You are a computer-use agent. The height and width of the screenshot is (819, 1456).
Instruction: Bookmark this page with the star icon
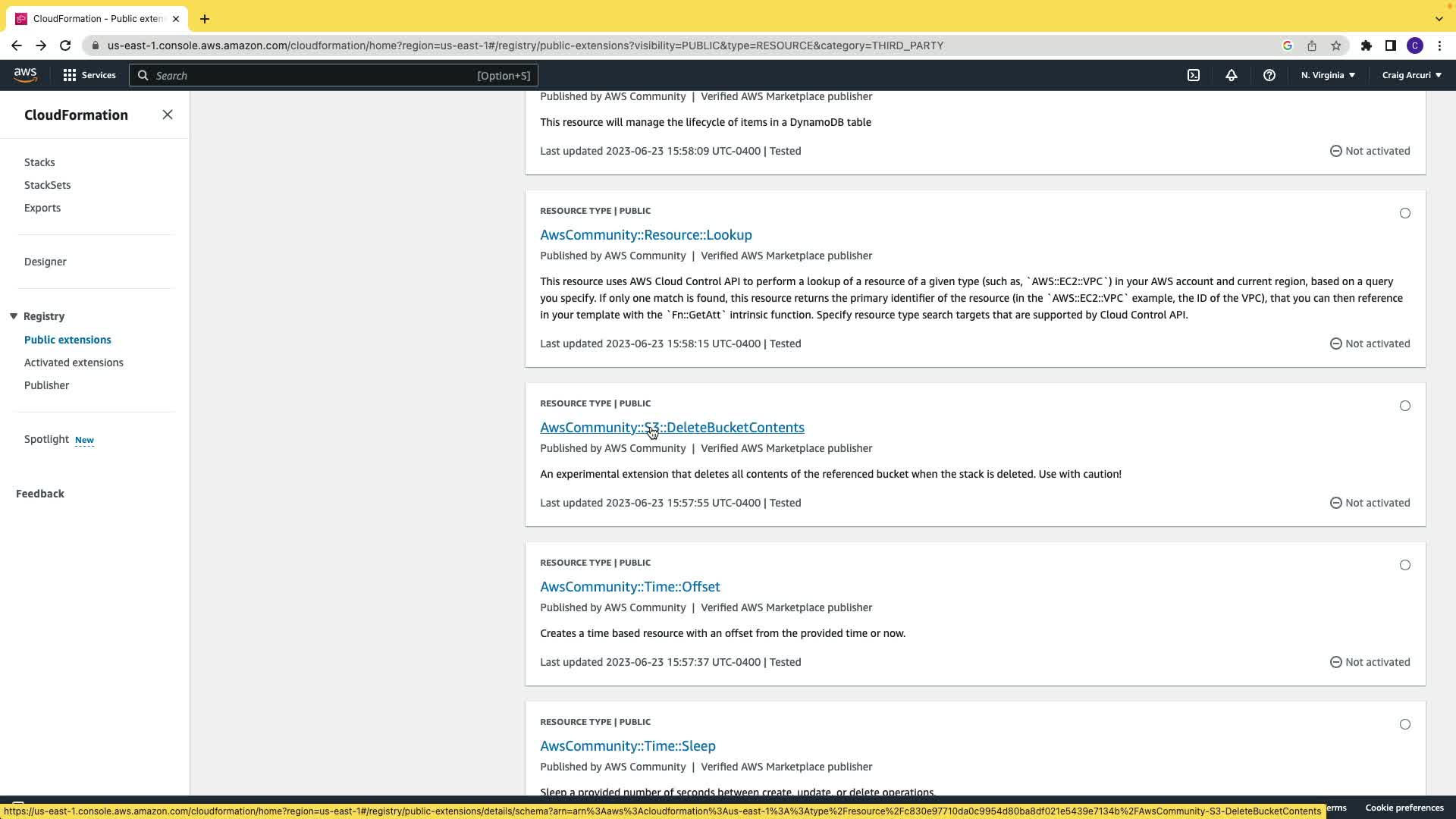[1336, 45]
